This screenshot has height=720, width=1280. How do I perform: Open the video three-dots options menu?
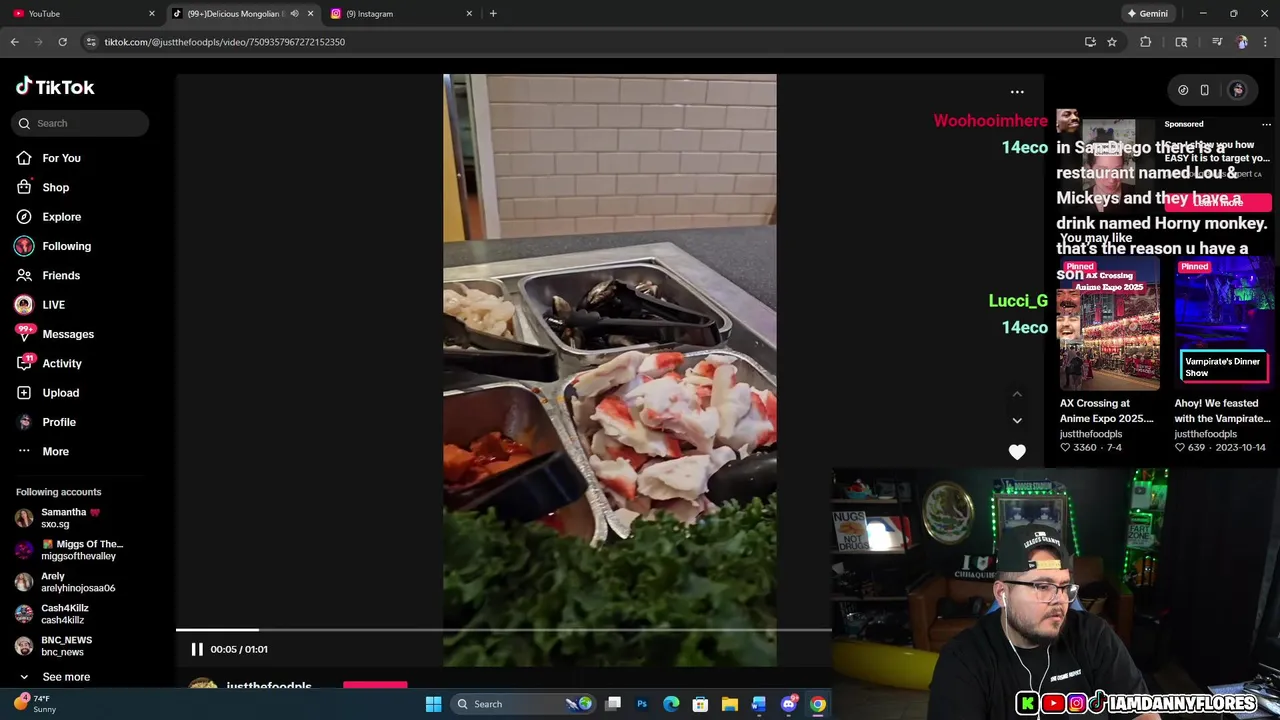coord(1017,92)
